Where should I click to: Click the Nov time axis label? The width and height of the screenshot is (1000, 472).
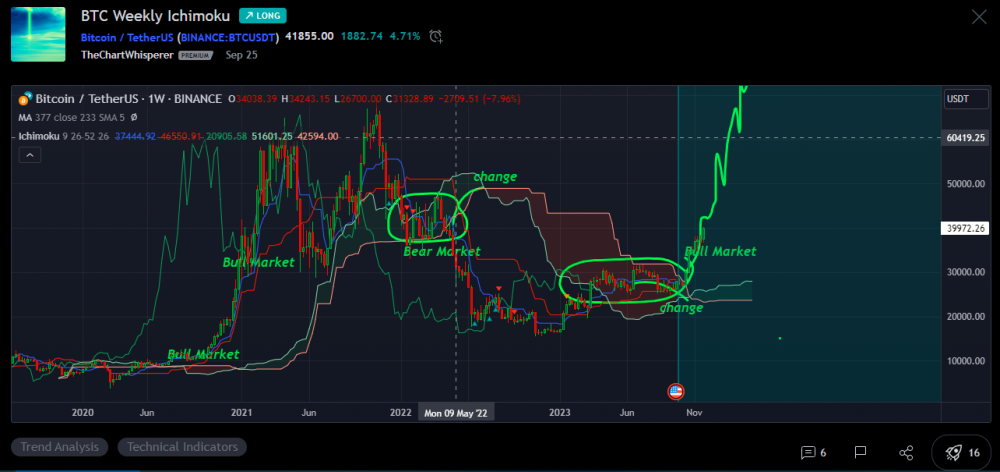[x=694, y=413]
